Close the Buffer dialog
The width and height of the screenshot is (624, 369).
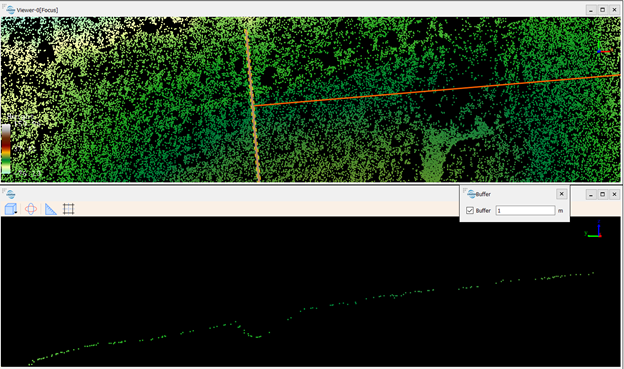pyautogui.click(x=562, y=194)
